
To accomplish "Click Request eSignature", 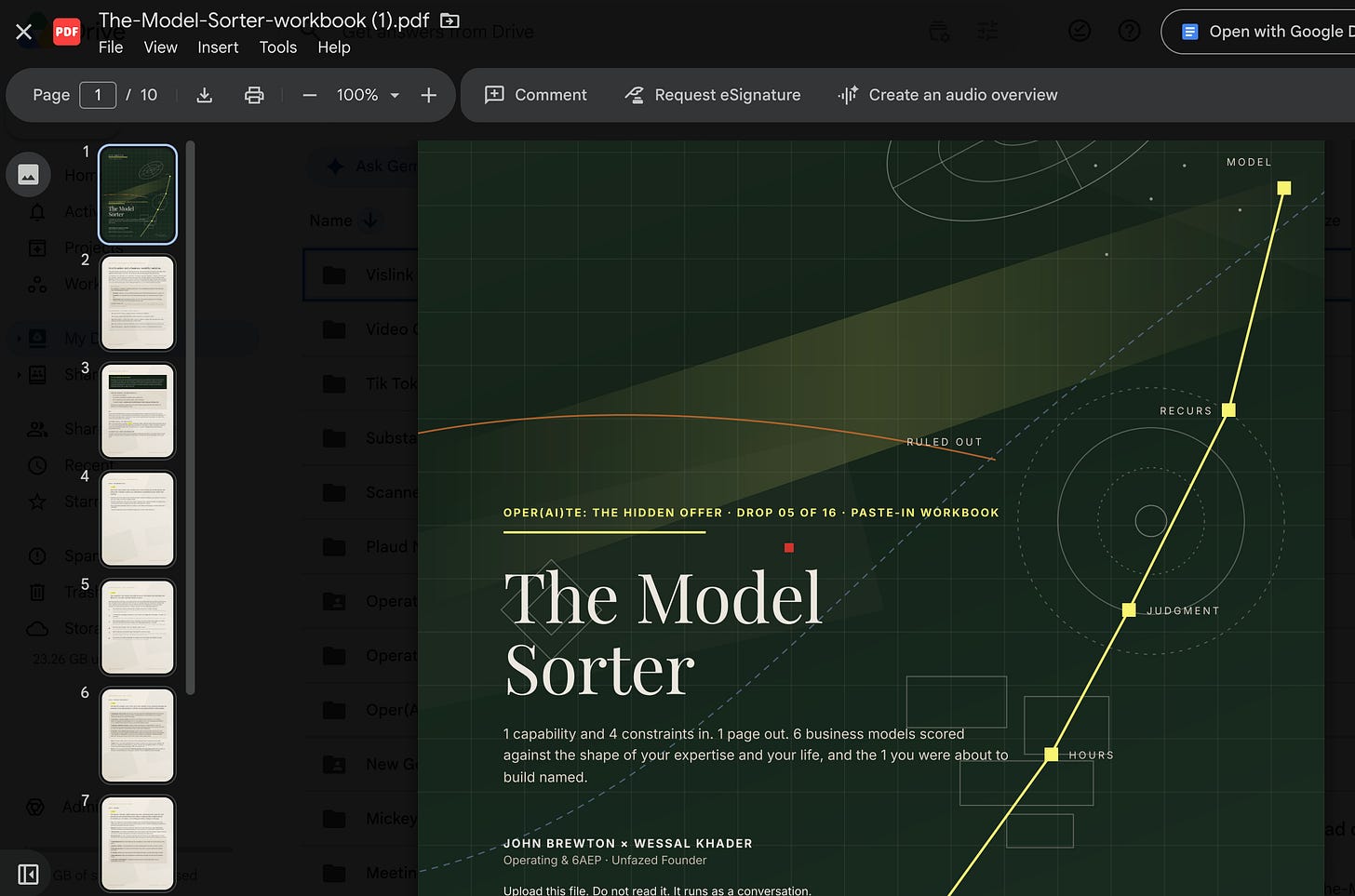I will click(713, 95).
